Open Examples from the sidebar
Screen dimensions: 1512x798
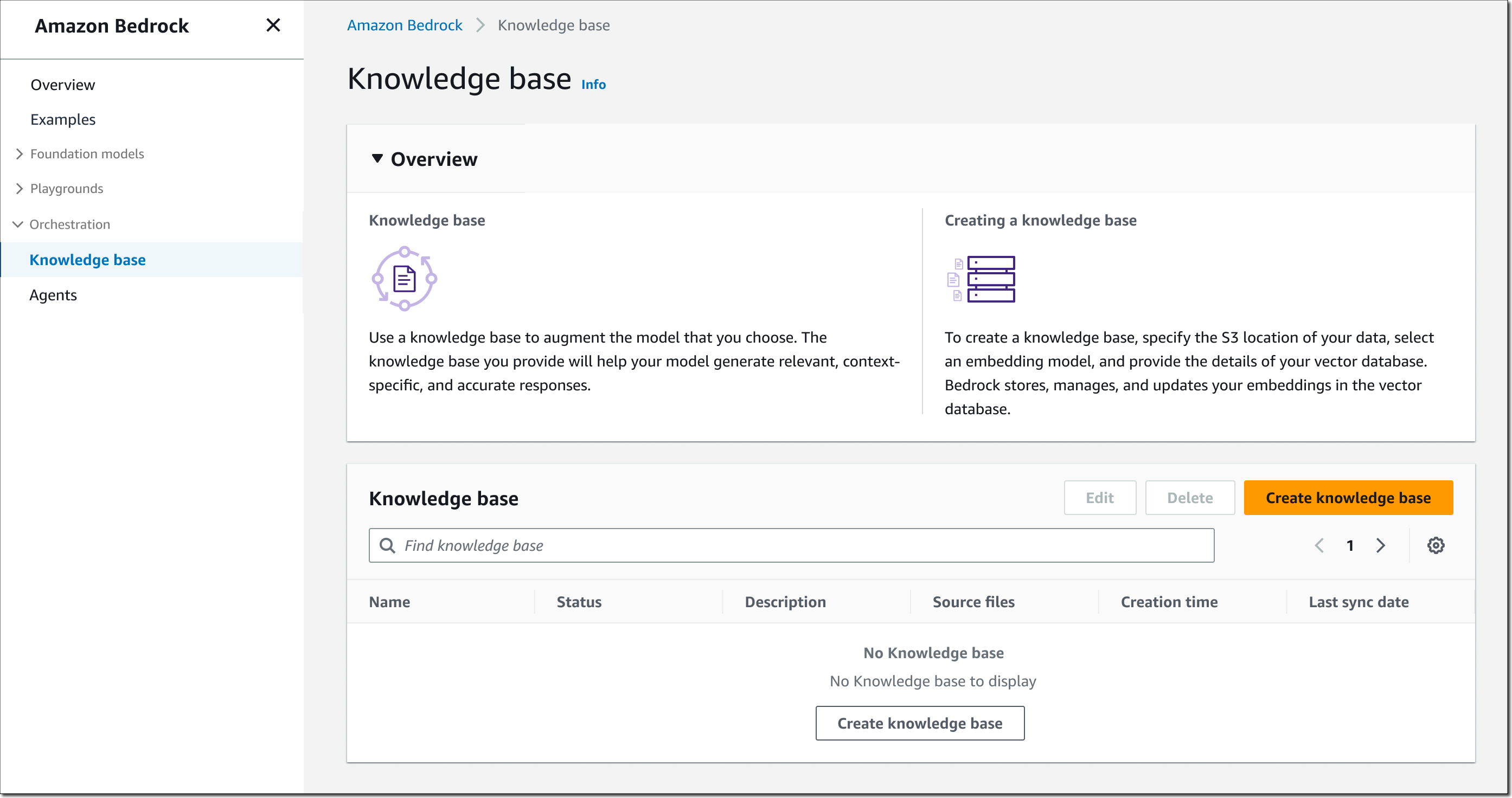pos(63,119)
